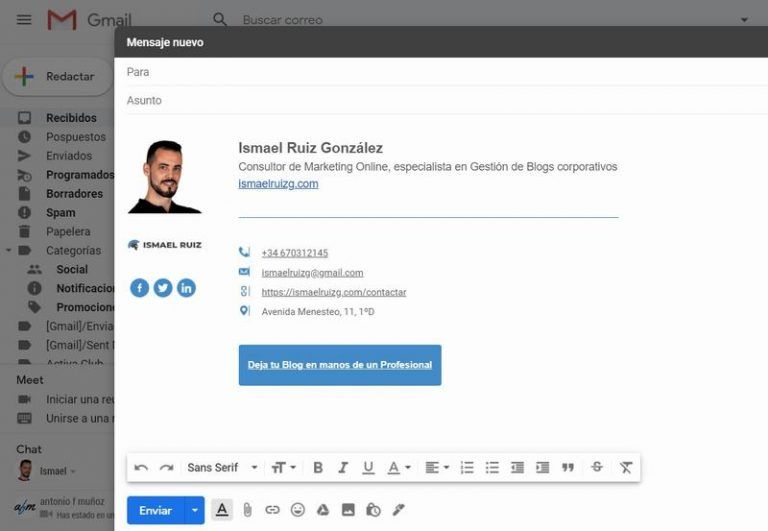Click the insert photo icon
Image resolution: width=768 pixels, height=531 pixels.
(348, 510)
